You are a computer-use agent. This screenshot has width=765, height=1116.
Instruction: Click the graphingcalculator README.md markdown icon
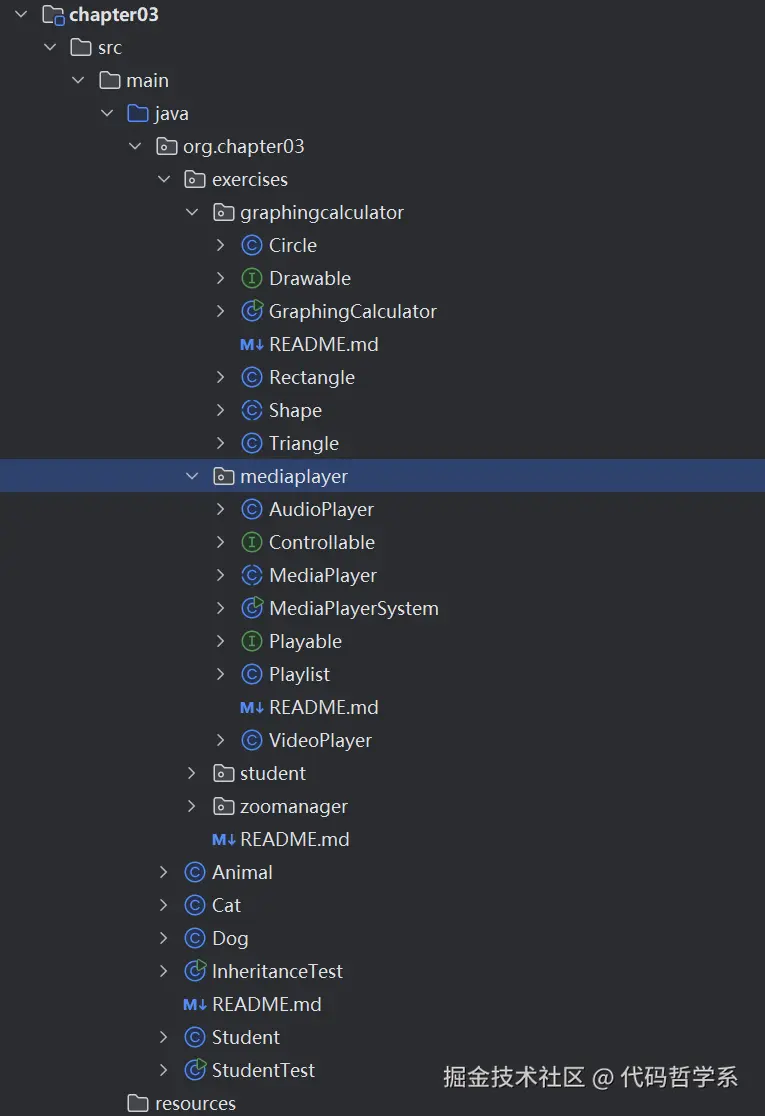pyautogui.click(x=251, y=344)
